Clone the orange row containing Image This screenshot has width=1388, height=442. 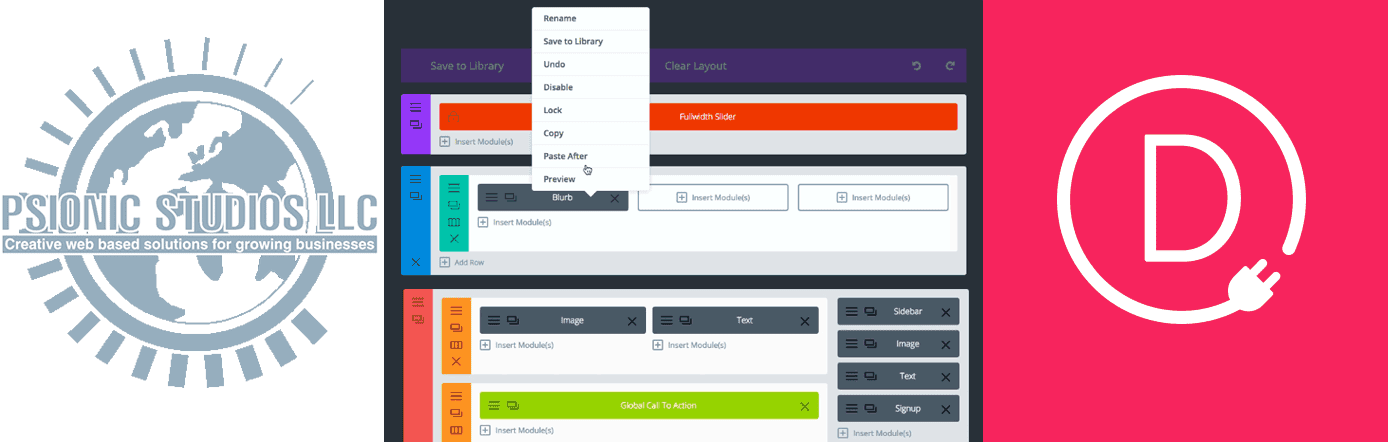[456, 328]
